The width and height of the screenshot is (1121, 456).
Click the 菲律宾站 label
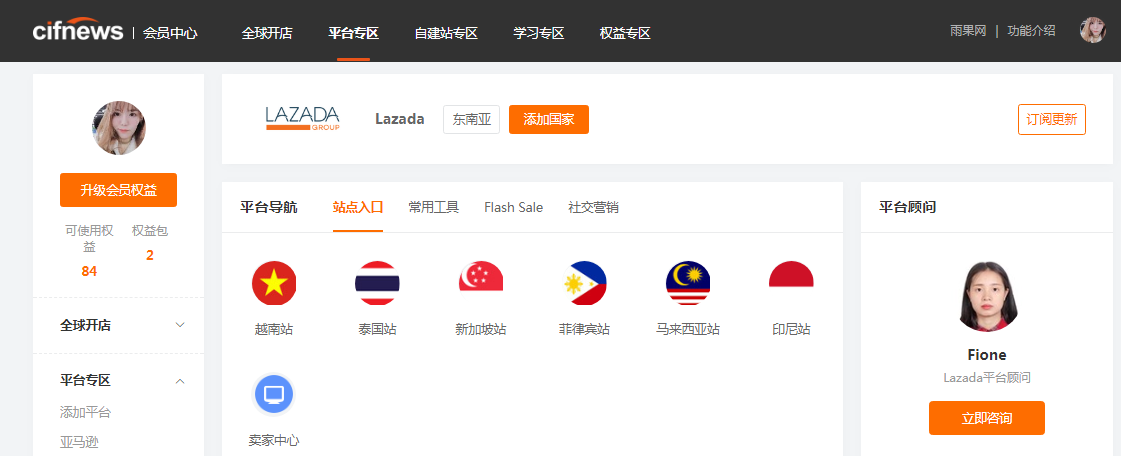584,329
